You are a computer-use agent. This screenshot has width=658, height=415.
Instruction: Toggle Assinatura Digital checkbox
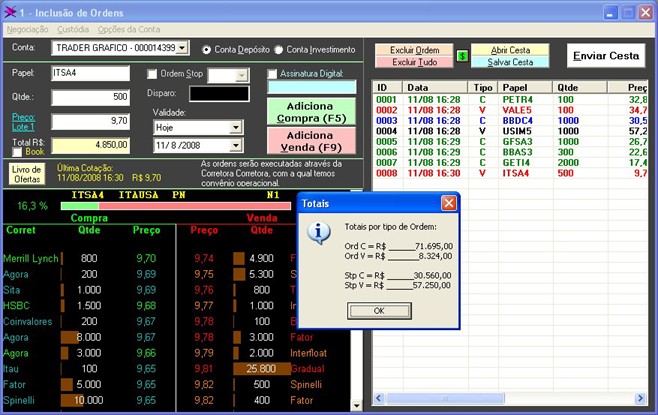tap(272, 74)
